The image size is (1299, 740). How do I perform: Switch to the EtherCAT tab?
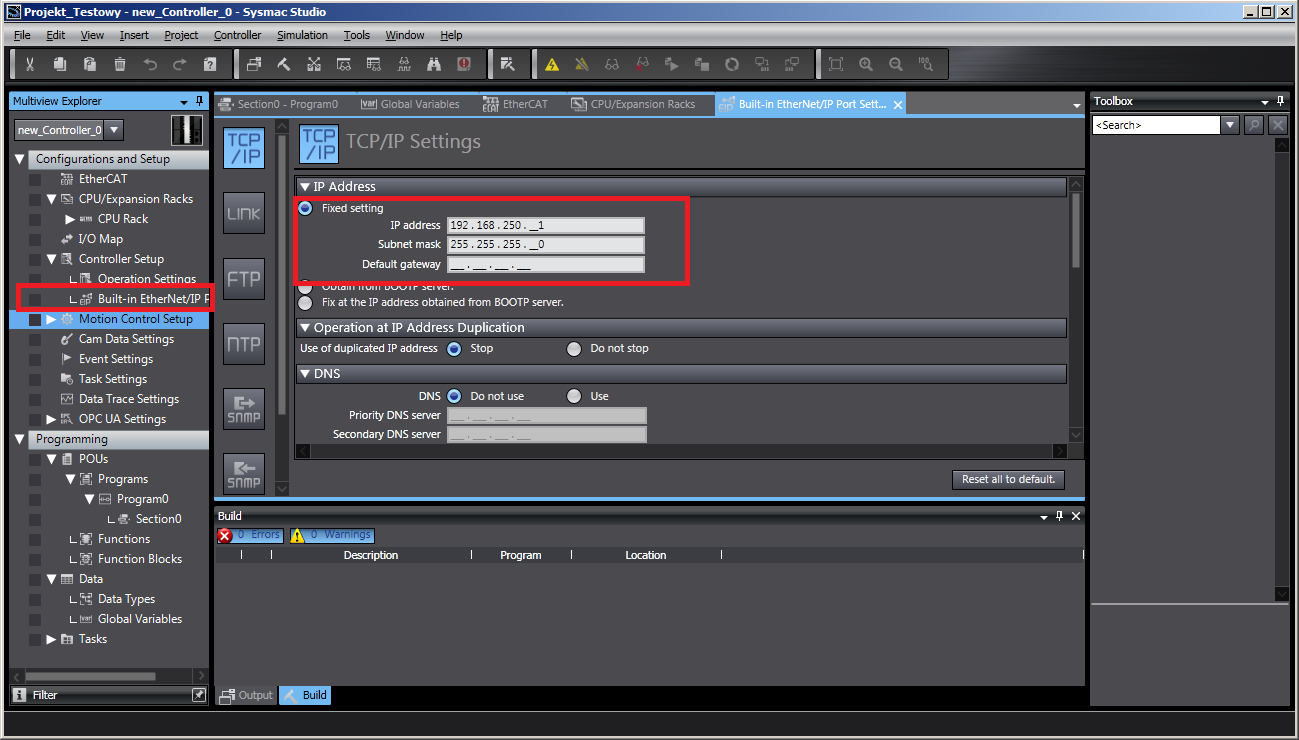[515, 104]
